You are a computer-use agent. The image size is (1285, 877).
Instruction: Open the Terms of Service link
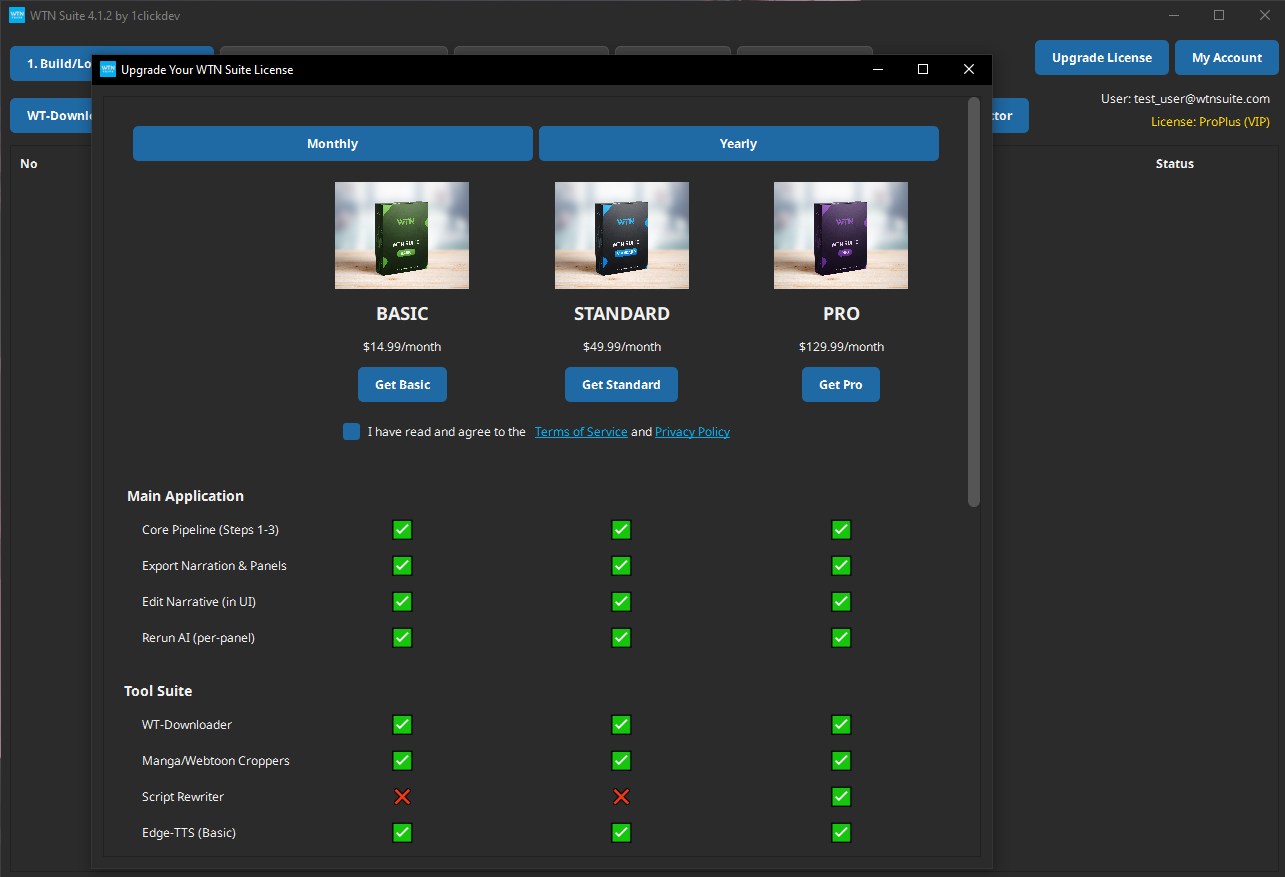[581, 431]
